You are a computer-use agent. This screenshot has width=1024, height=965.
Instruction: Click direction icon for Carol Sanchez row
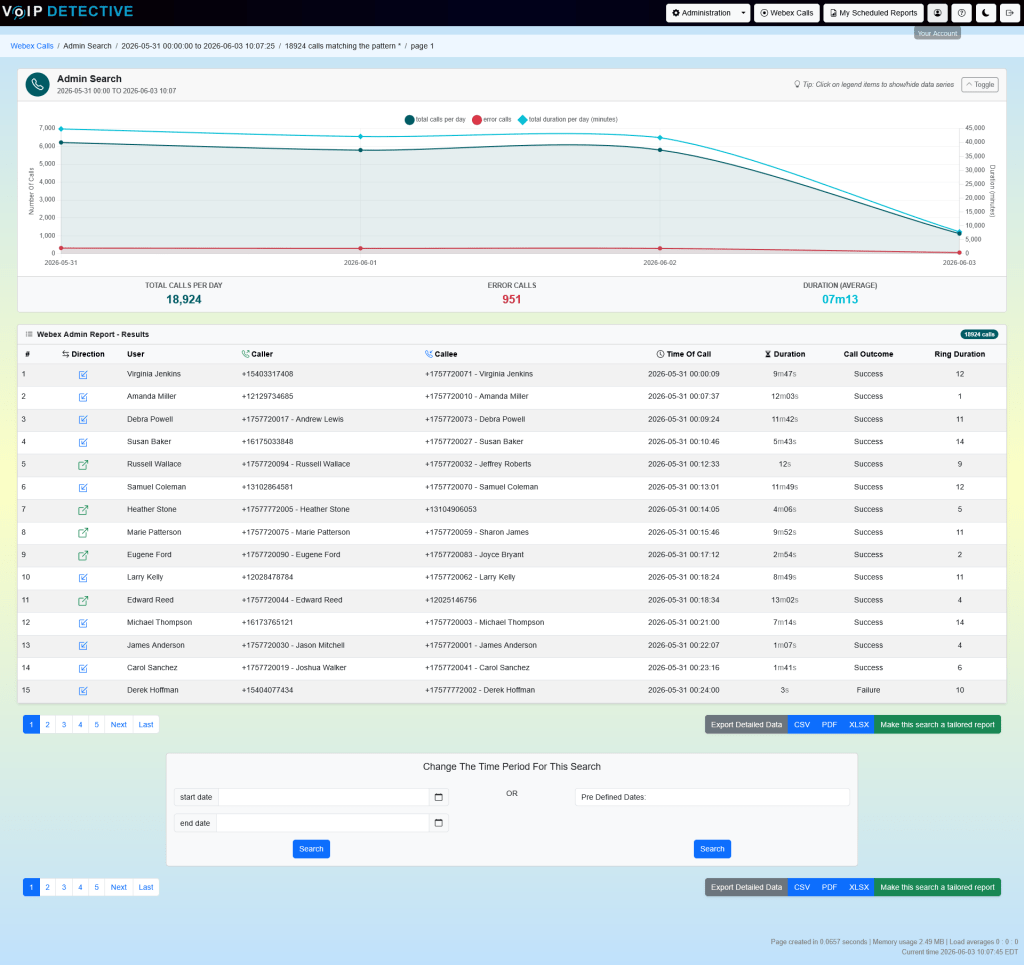[x=83, y=669]
